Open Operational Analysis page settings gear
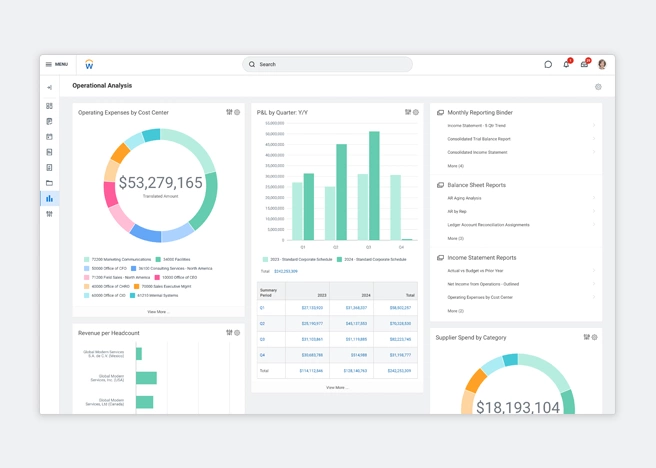The width and height of the screenshot is (656, 468). 598,87
